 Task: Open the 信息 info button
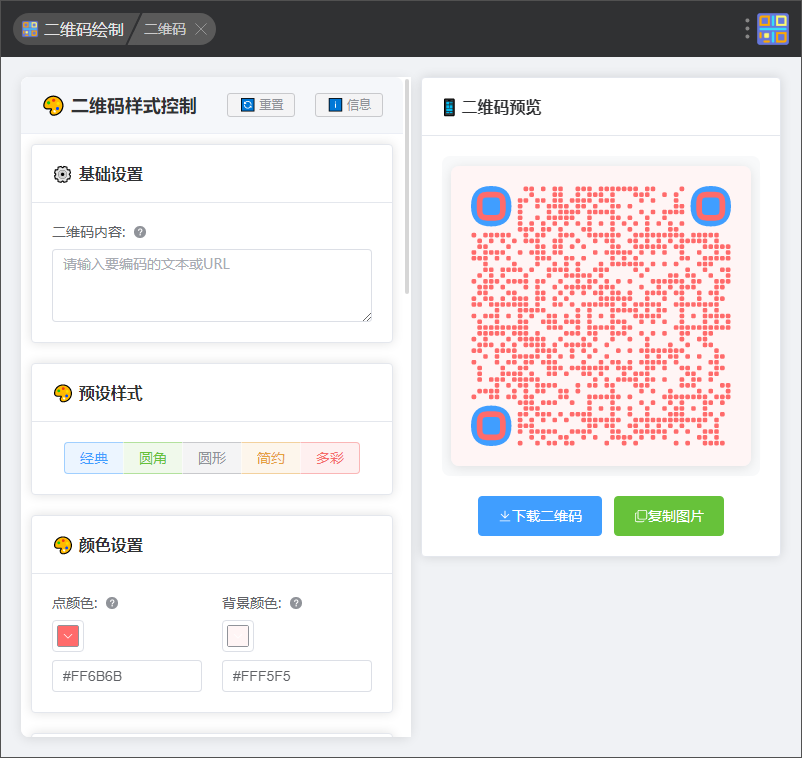tap(349, 105)
